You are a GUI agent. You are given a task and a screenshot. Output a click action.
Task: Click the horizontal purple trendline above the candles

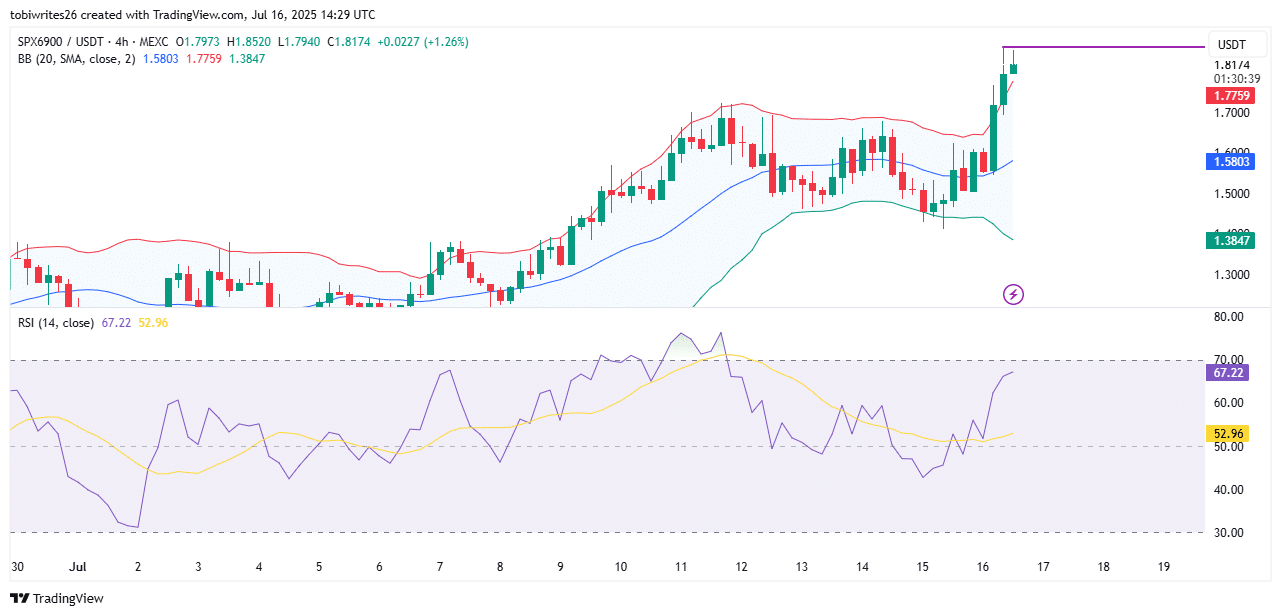click(1100, 46)
